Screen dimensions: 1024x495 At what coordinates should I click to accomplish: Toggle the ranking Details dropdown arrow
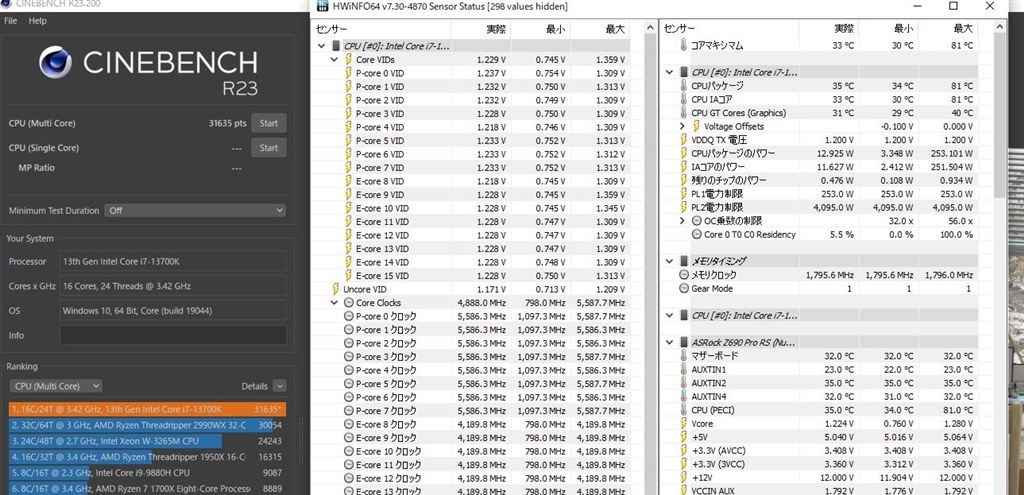(280, 387)
